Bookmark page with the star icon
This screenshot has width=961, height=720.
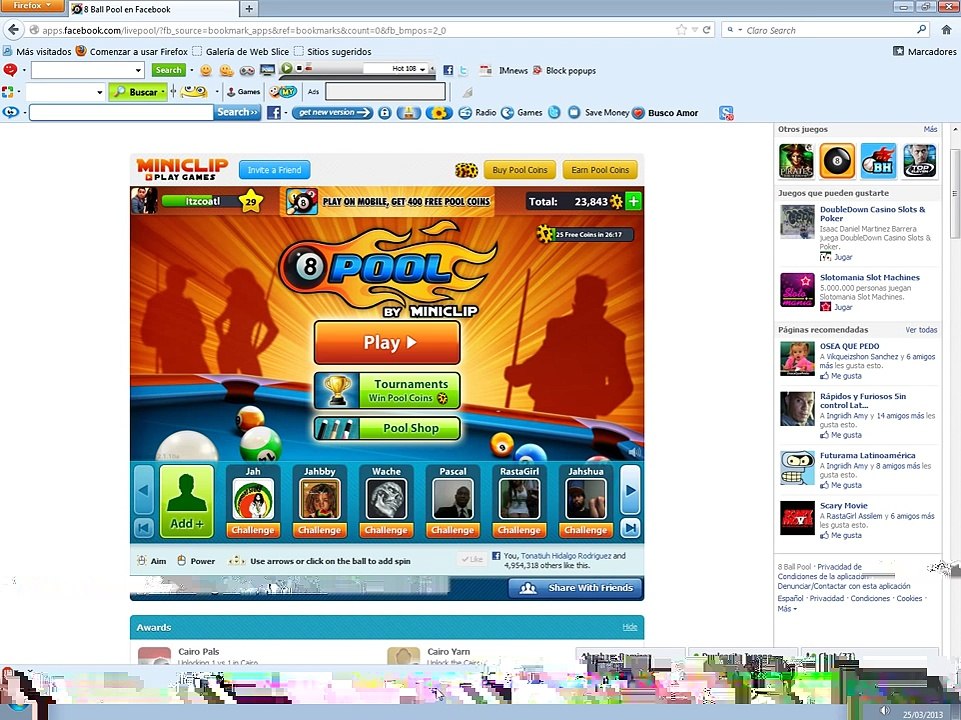point(682,30)
